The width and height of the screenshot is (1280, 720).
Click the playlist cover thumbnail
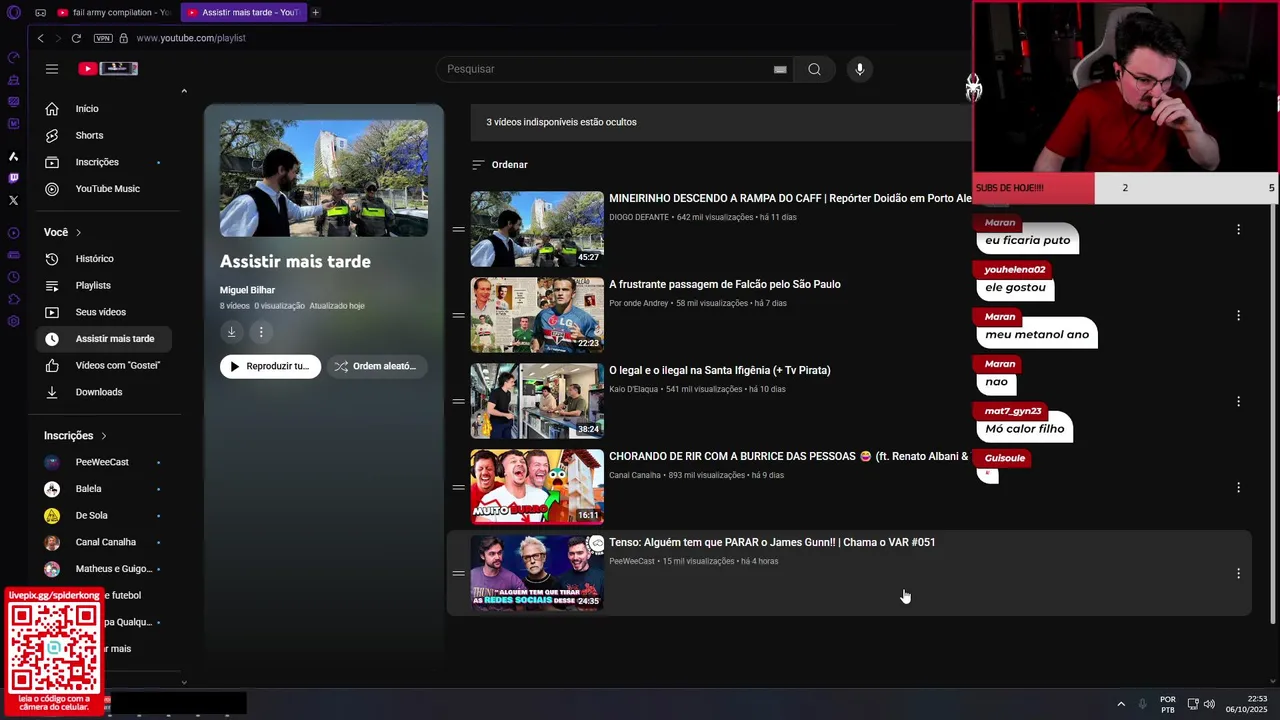pyautogui.click(x=324, y=178)
